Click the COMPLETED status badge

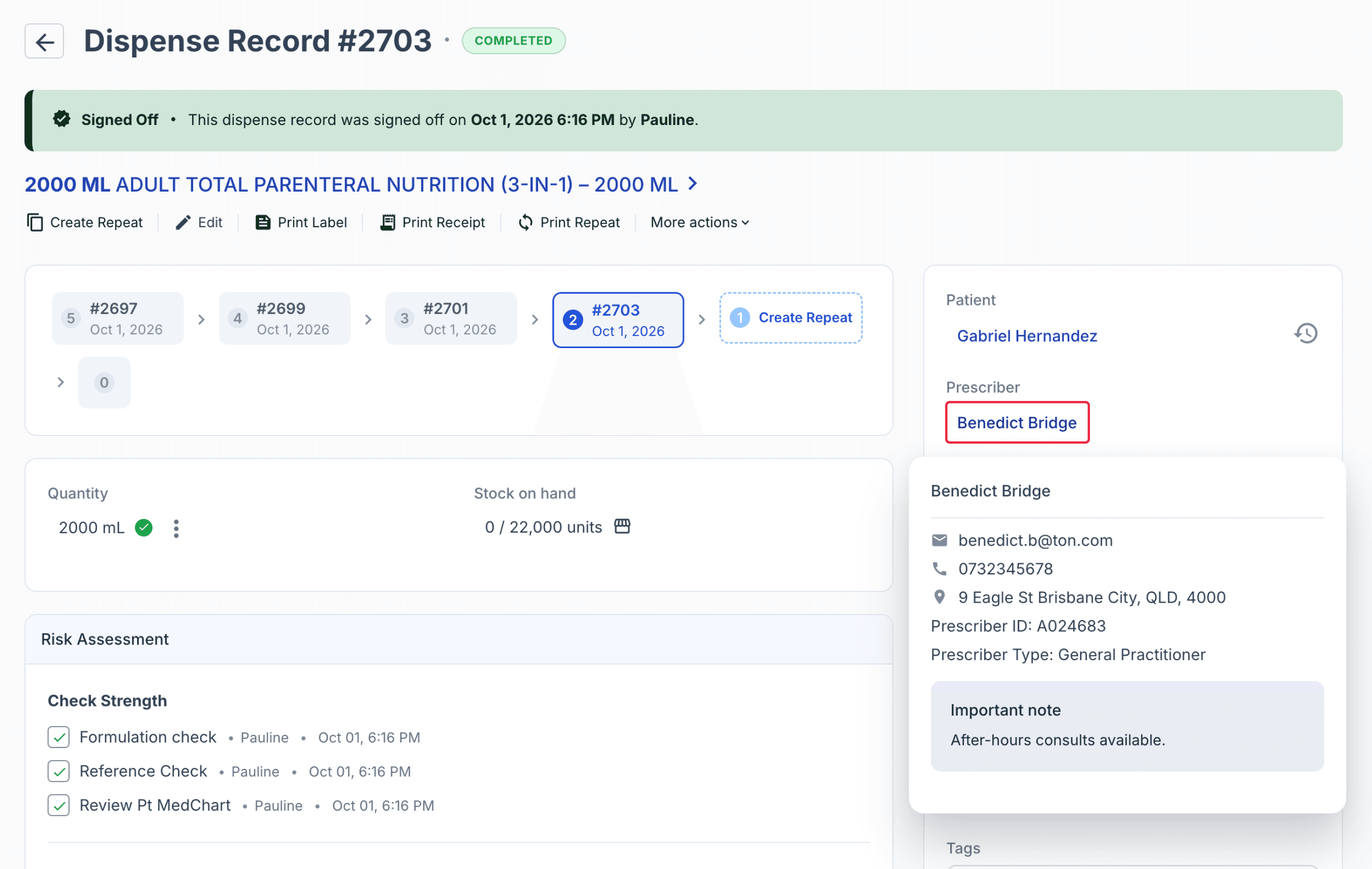(x=513, y=41)
